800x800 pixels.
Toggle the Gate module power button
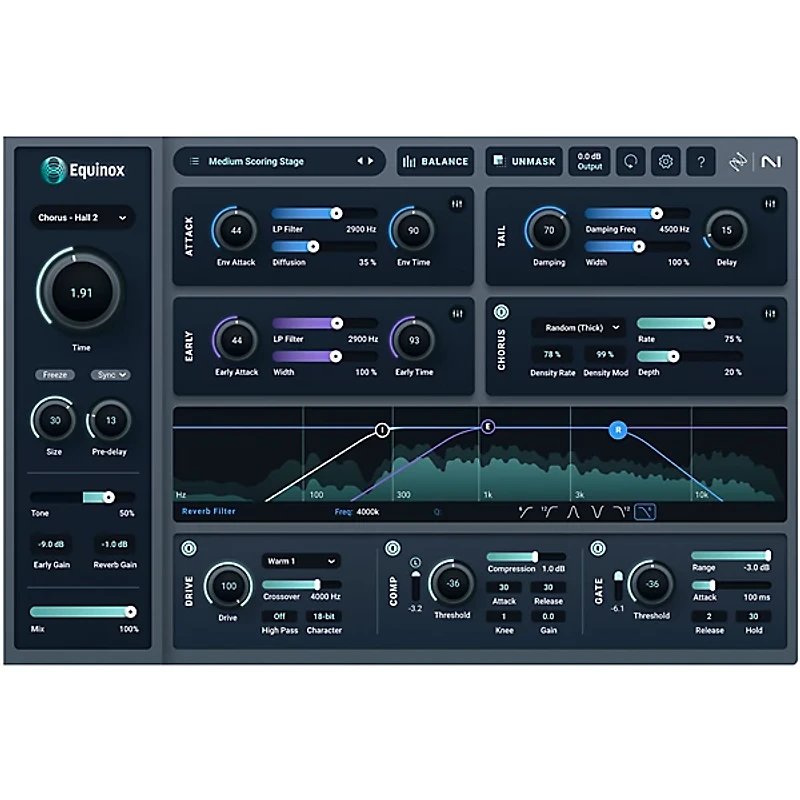point(598,548)
